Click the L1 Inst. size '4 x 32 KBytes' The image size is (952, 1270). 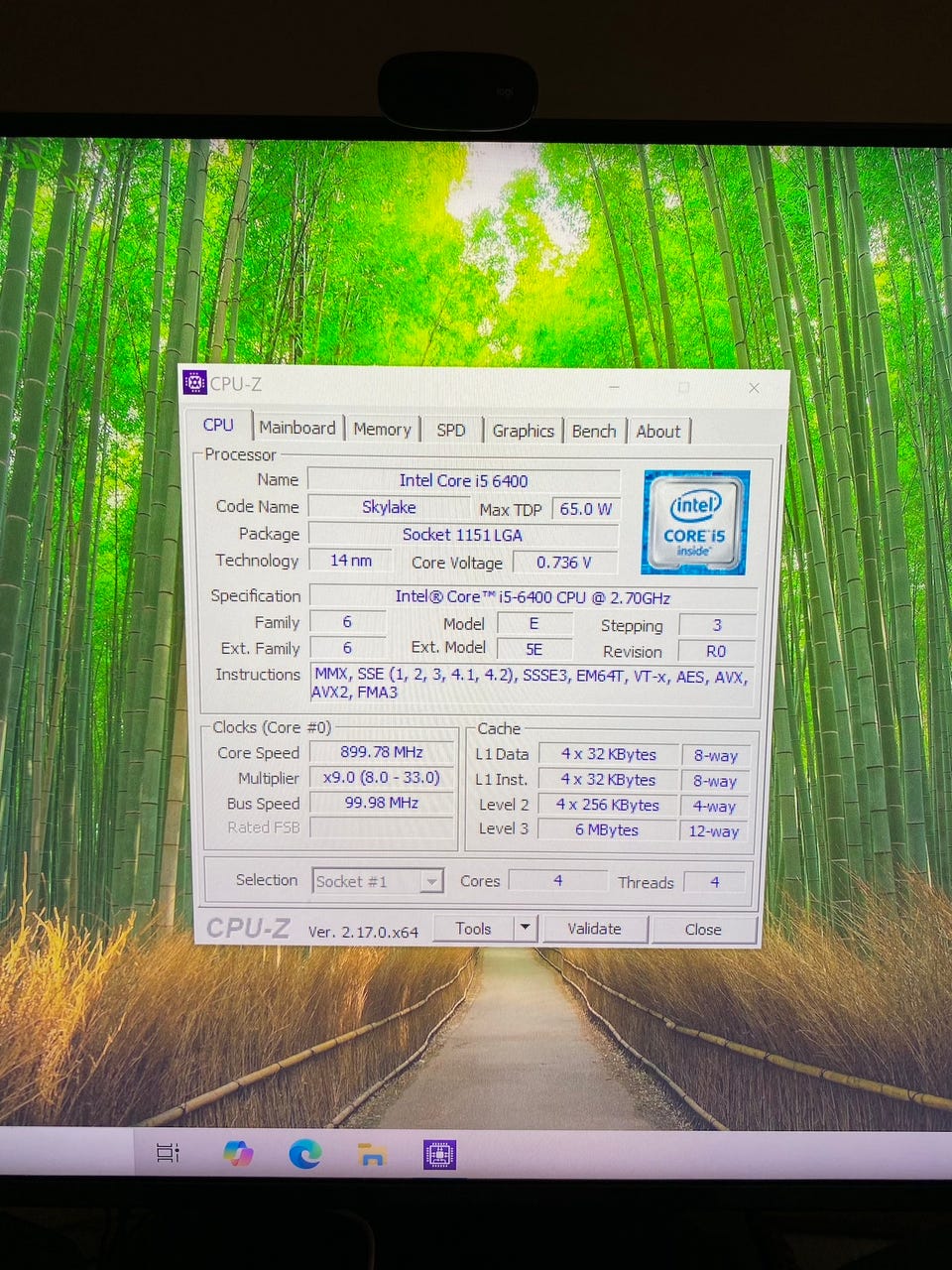(x=608, y=780)
